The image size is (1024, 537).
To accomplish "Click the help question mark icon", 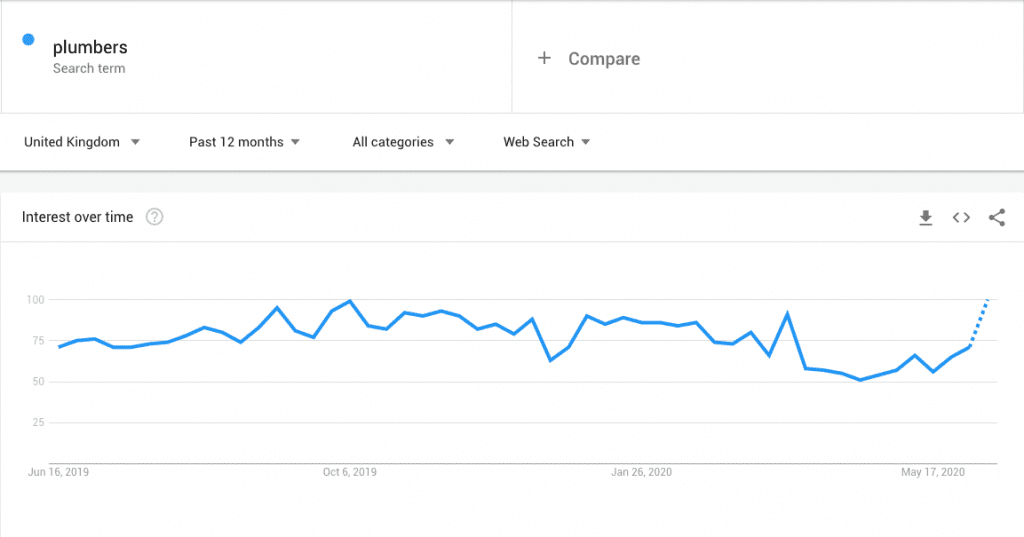I will [x=154, y=217].
